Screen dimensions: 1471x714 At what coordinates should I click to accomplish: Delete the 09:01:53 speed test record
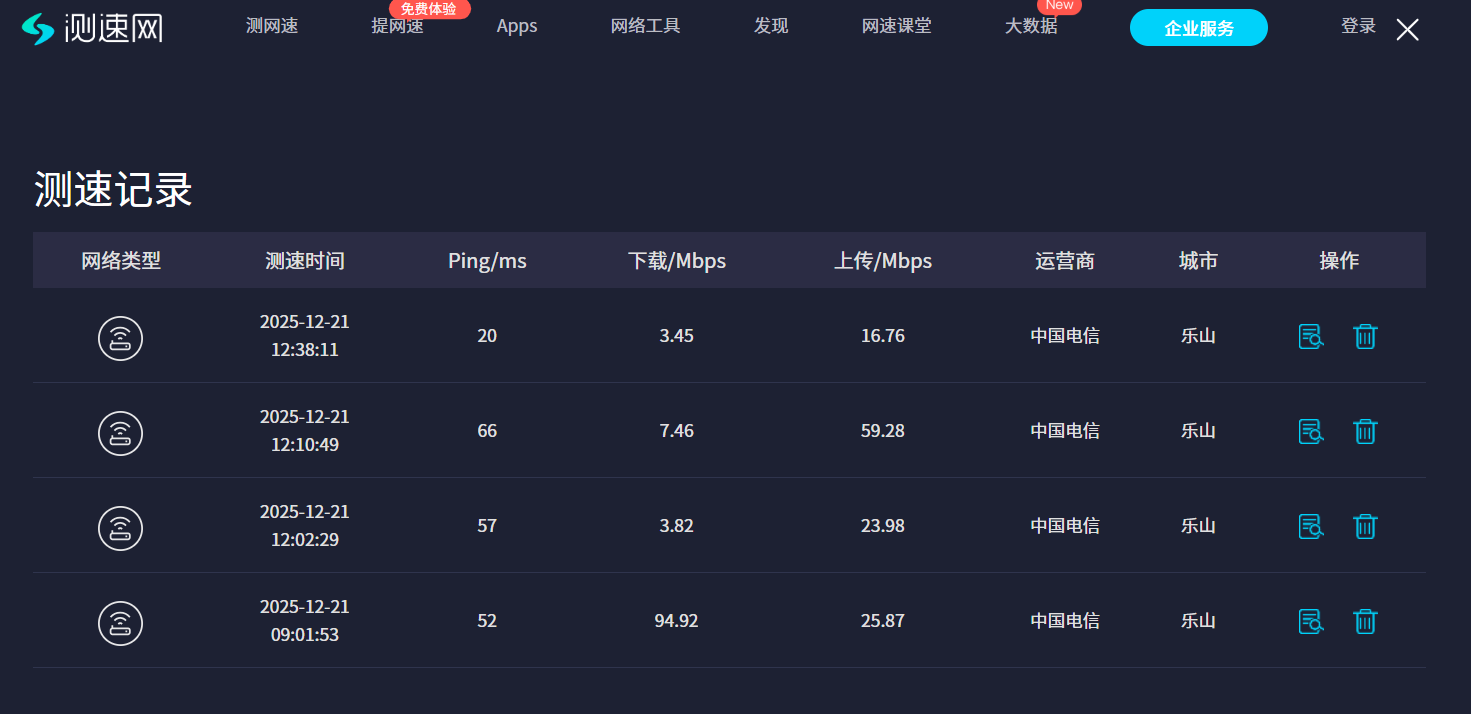click(1365, 622)
